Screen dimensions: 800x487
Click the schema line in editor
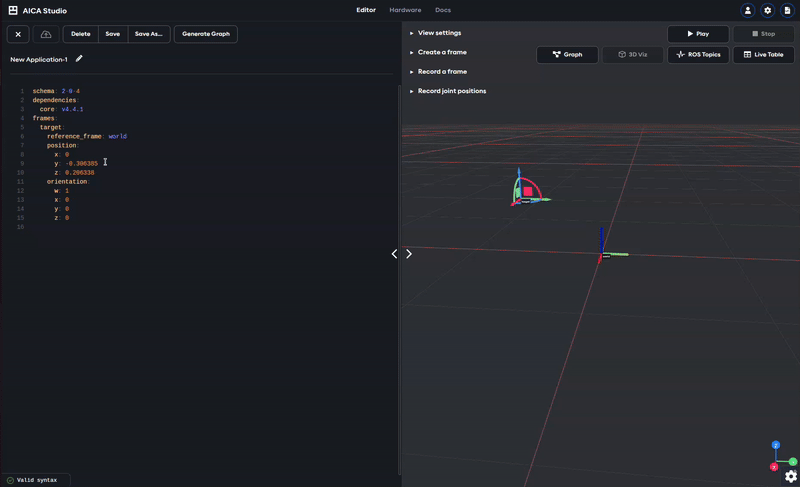(x=56, y=91)
